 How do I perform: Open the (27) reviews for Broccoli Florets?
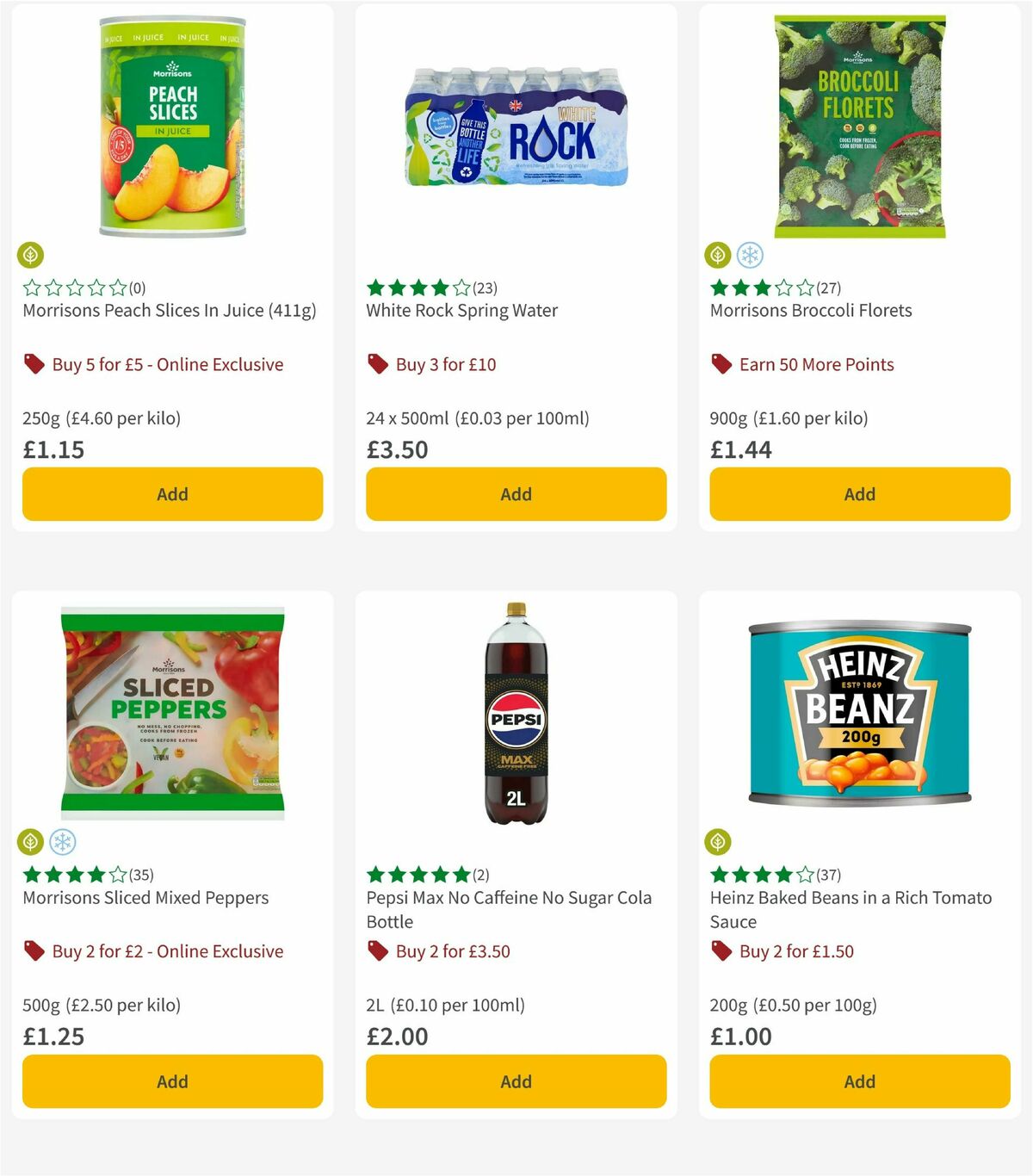[829, 287]
